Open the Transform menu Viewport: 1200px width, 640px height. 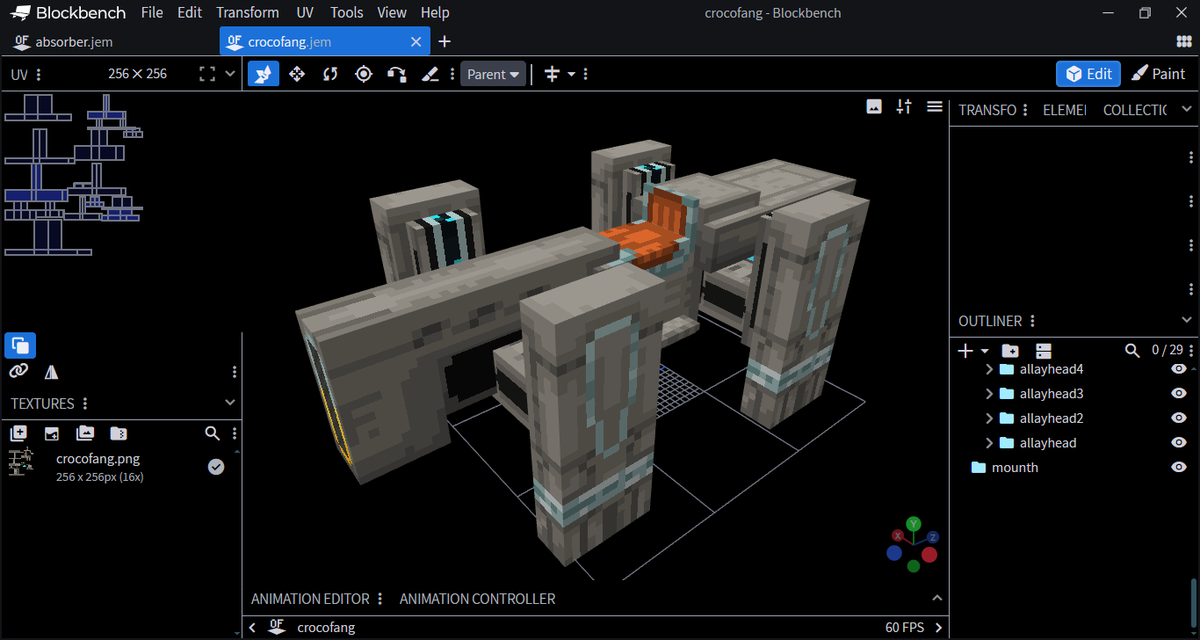point(247,13)
